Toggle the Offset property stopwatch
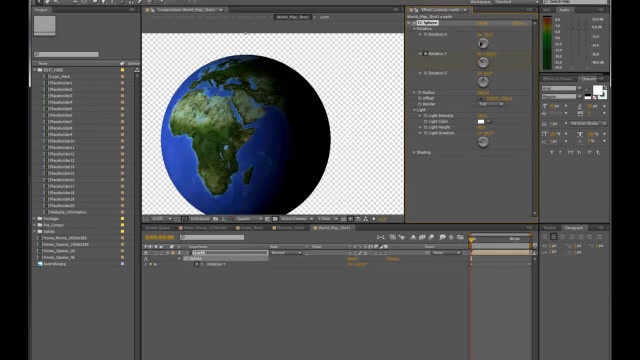This screenshot has width=640, height=360. coord(420,98)
